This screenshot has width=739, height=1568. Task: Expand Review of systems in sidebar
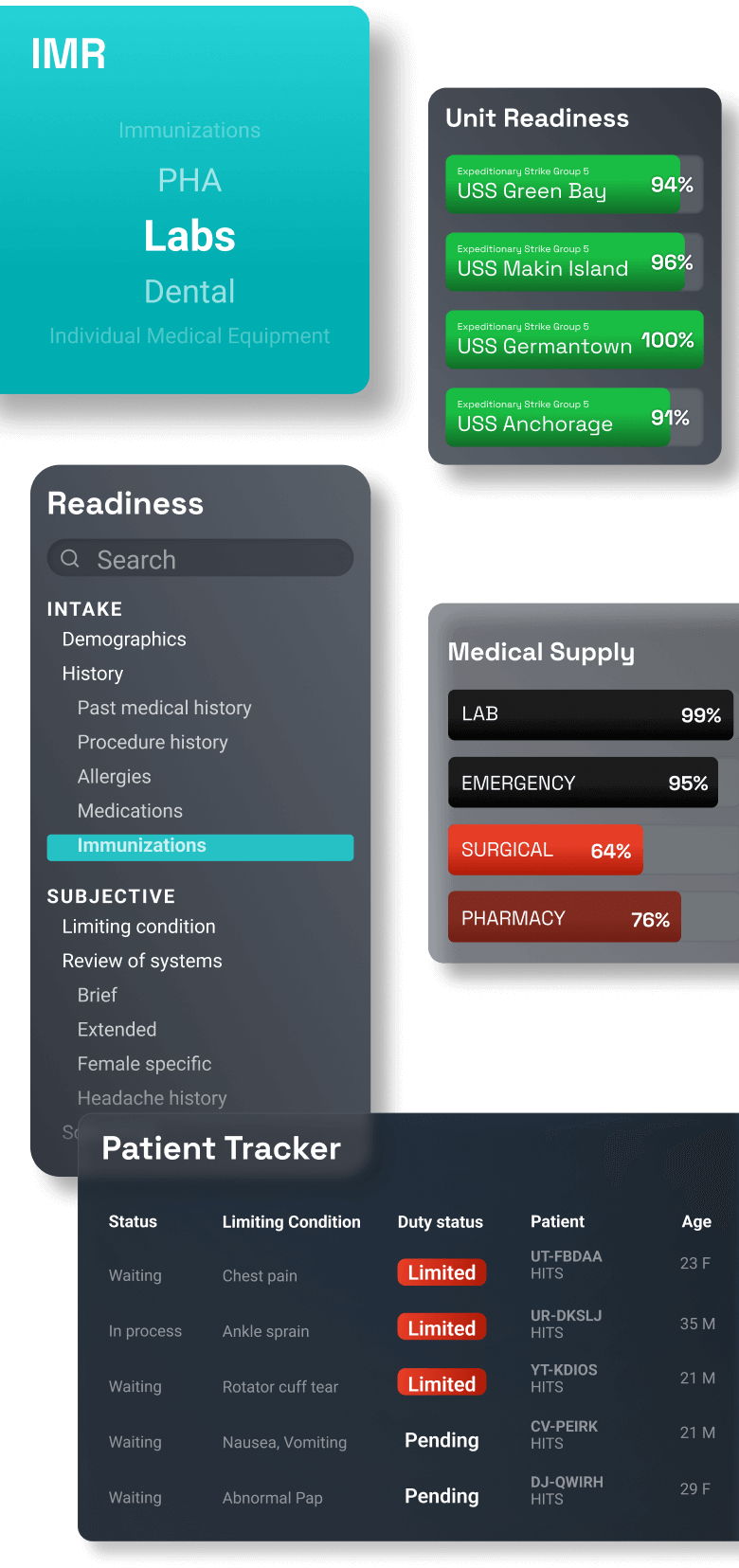[x=142, y=961]
